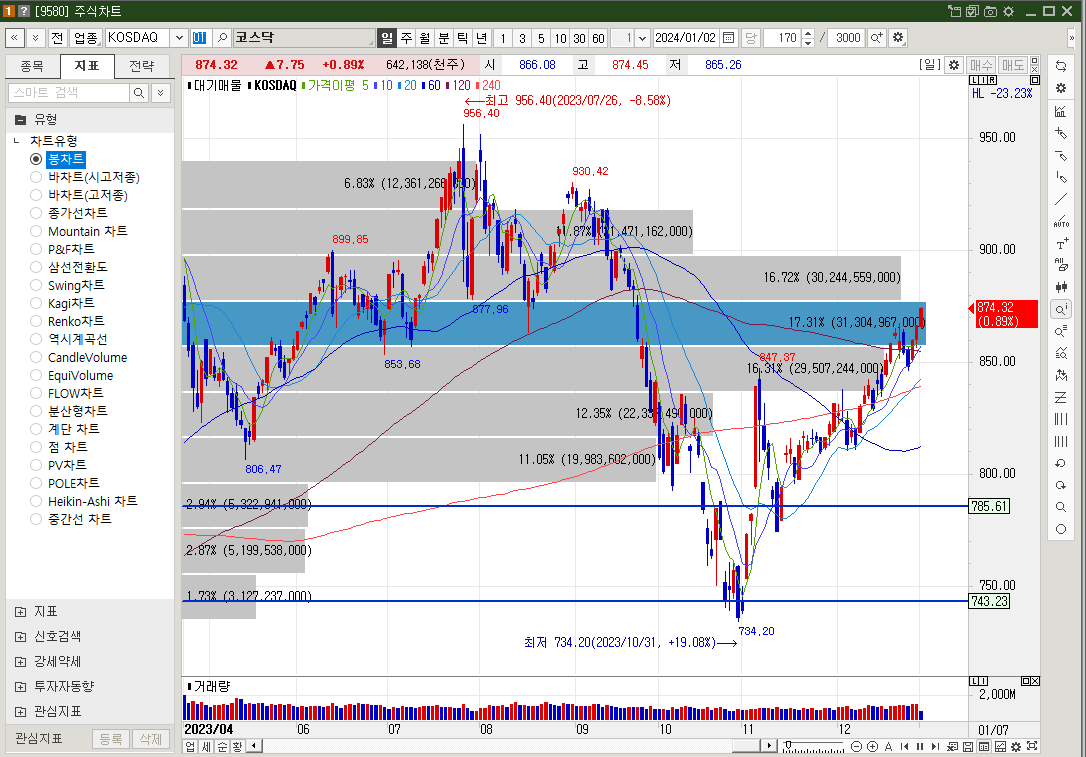The width and height of the screenshot is (1086, 757).
Task: Click the undo rotate-left arrow icon
Action: pos(1060,463)
